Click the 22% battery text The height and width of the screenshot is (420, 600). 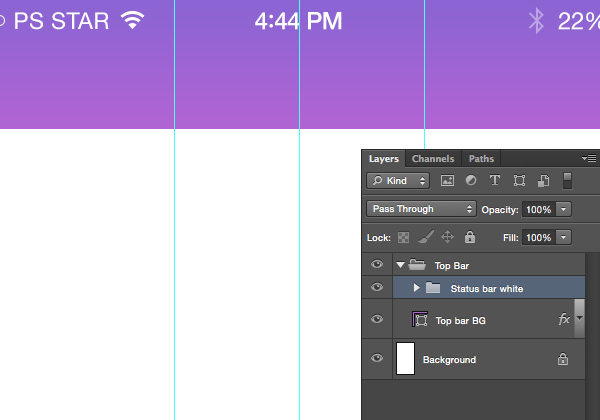point(579,21)
